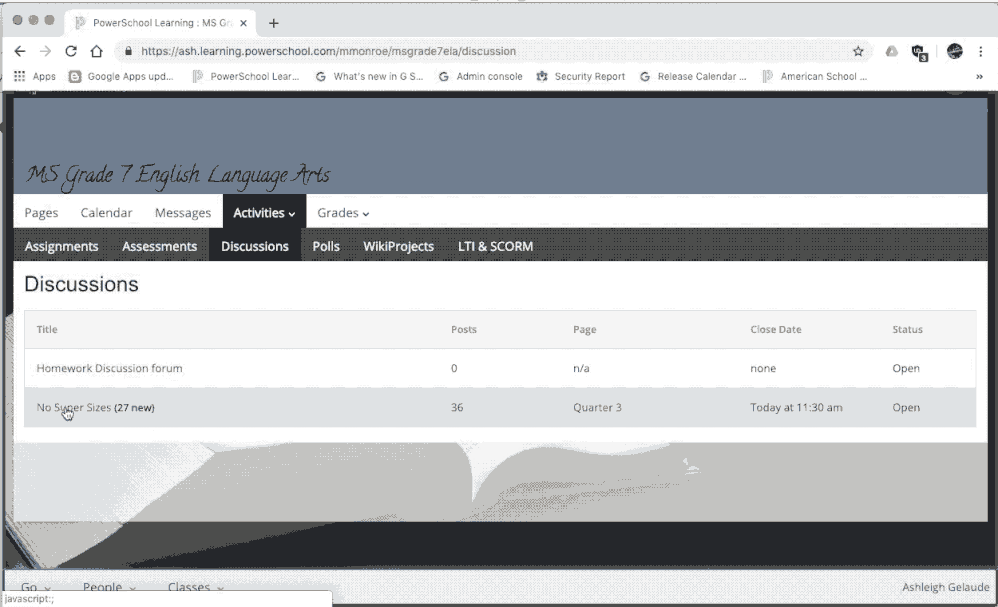Open the Apps grid in bookmarks bar
998x607 pixels.
(x=35, y=76)
